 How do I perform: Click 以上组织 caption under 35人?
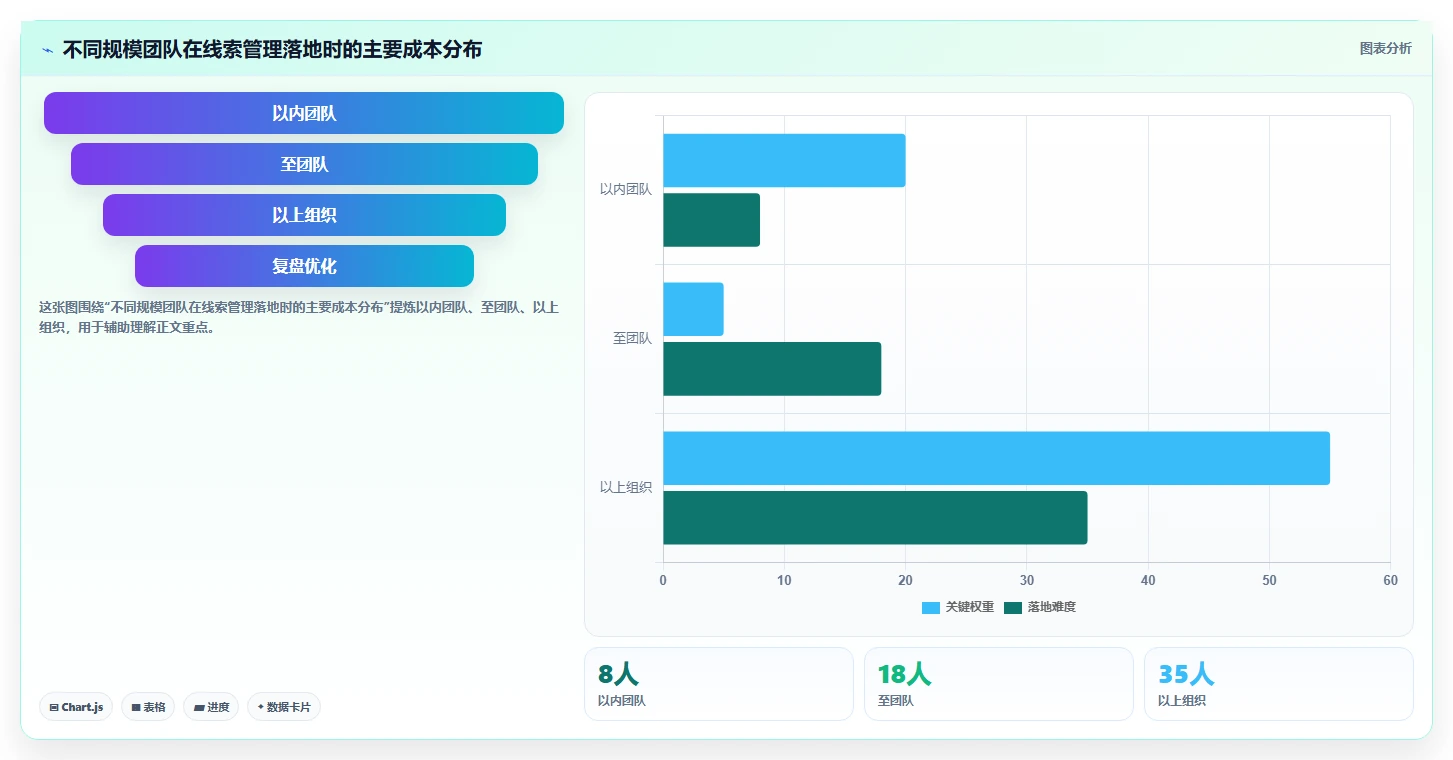(1182, 701)
